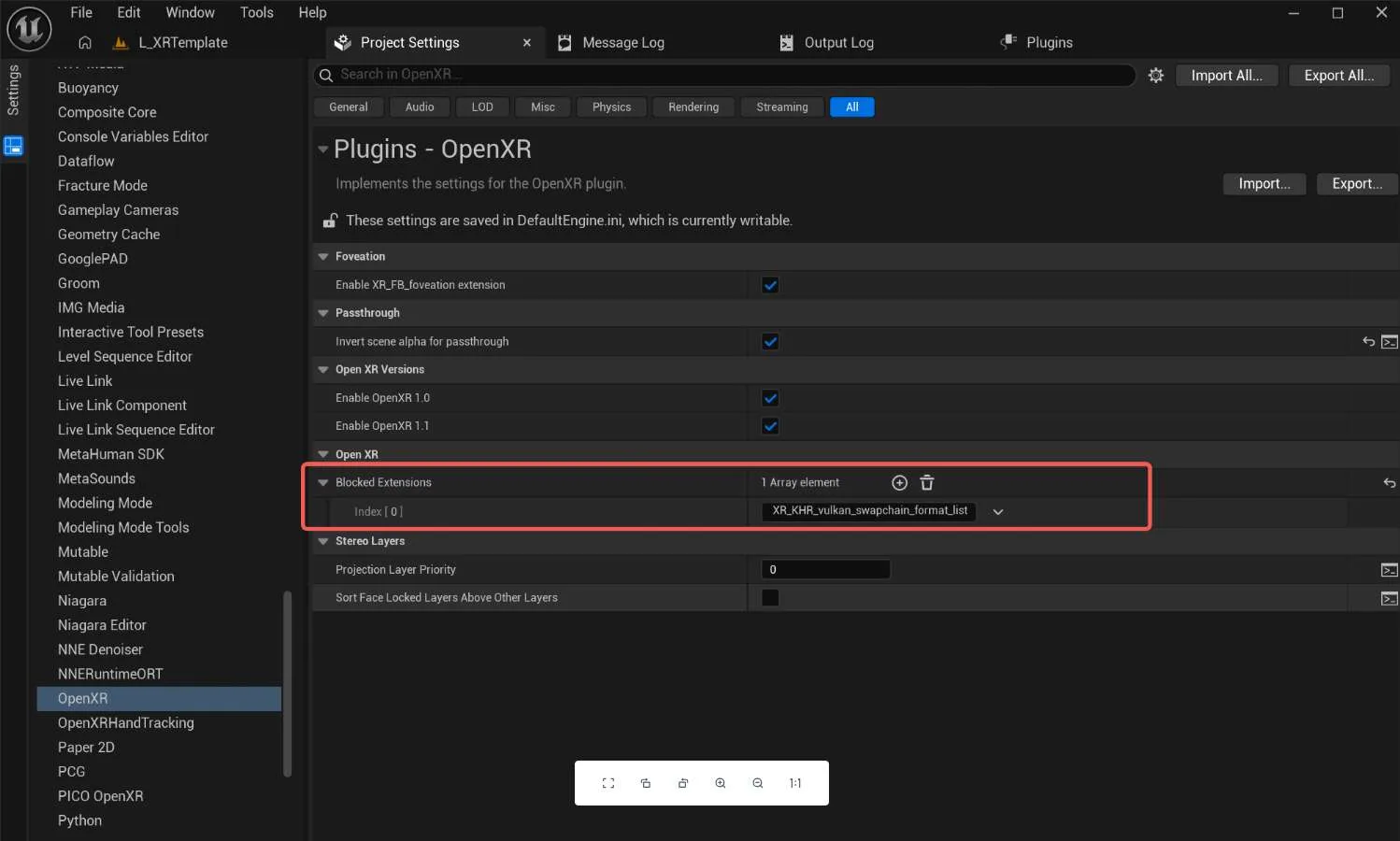
Task: Open the Window menu
Action: click(x=190, y=12)
